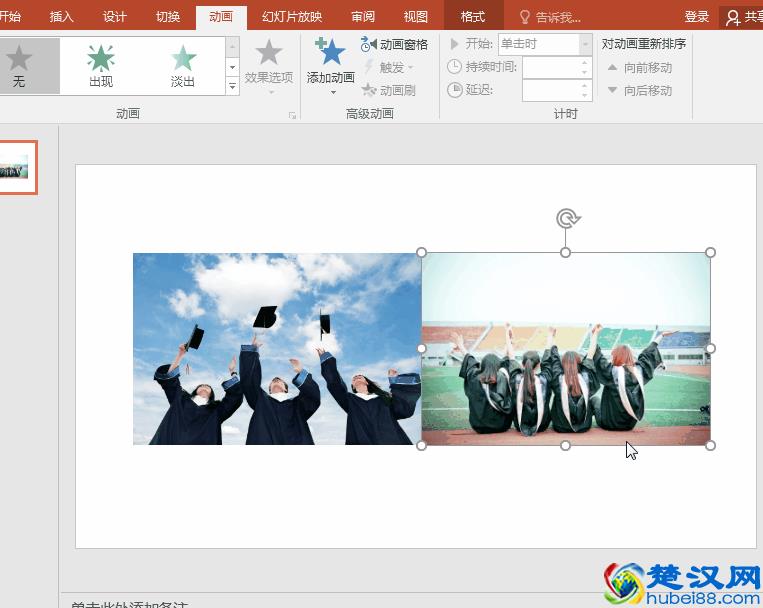Increase the 持续时间 duration stepper up
This screenshot has height=608, width=763.
[585, 62]
